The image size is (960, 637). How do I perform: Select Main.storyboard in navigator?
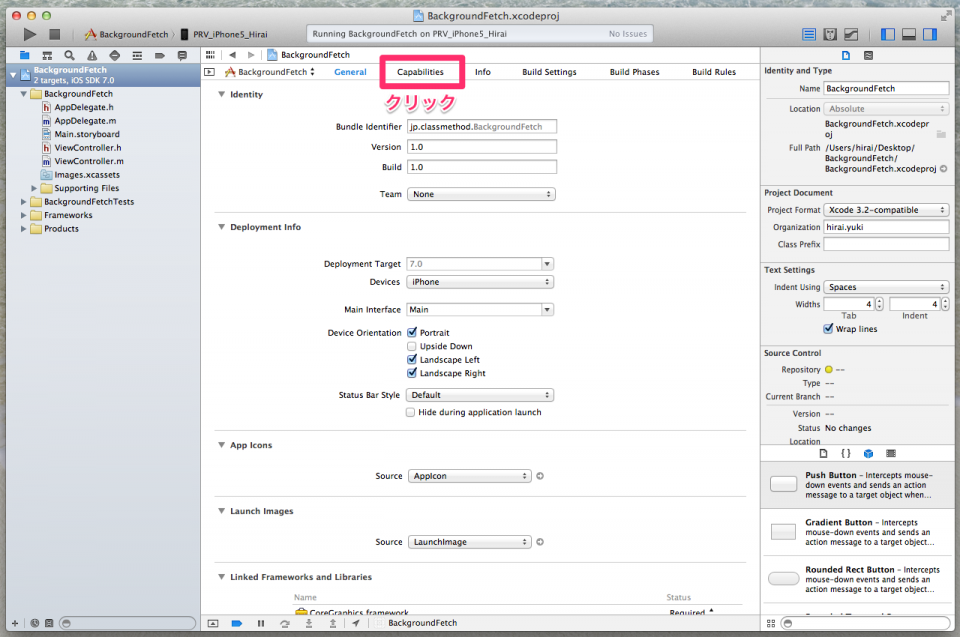(87, 134)
